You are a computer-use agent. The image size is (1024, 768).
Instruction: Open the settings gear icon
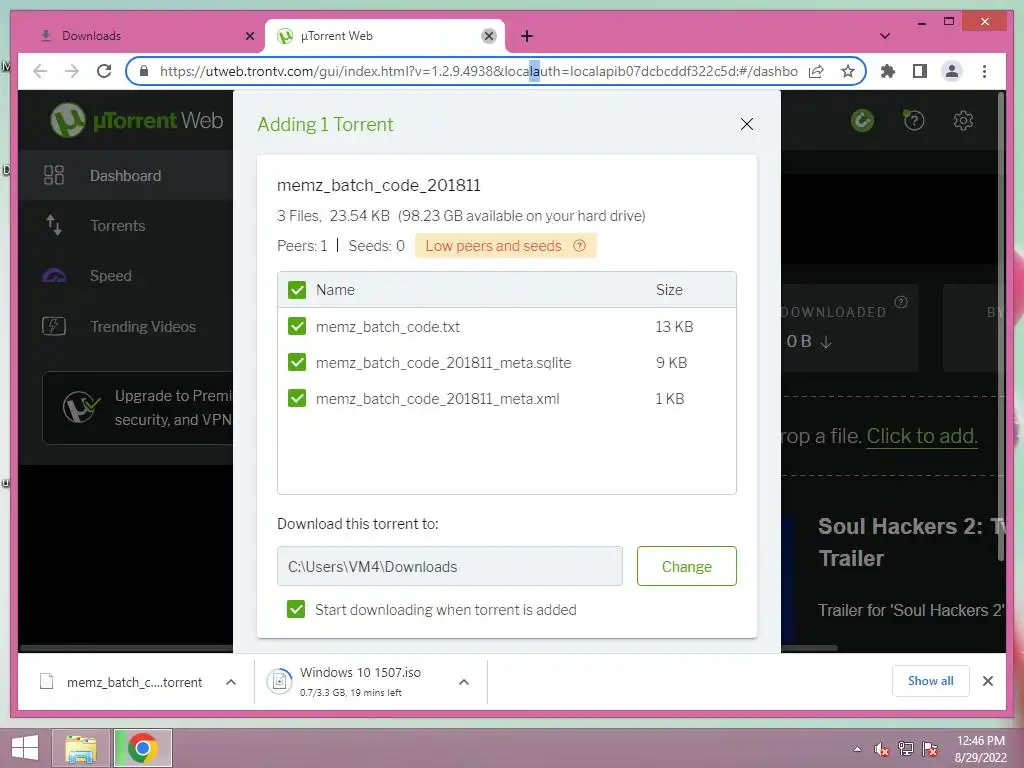pos(963,120)
